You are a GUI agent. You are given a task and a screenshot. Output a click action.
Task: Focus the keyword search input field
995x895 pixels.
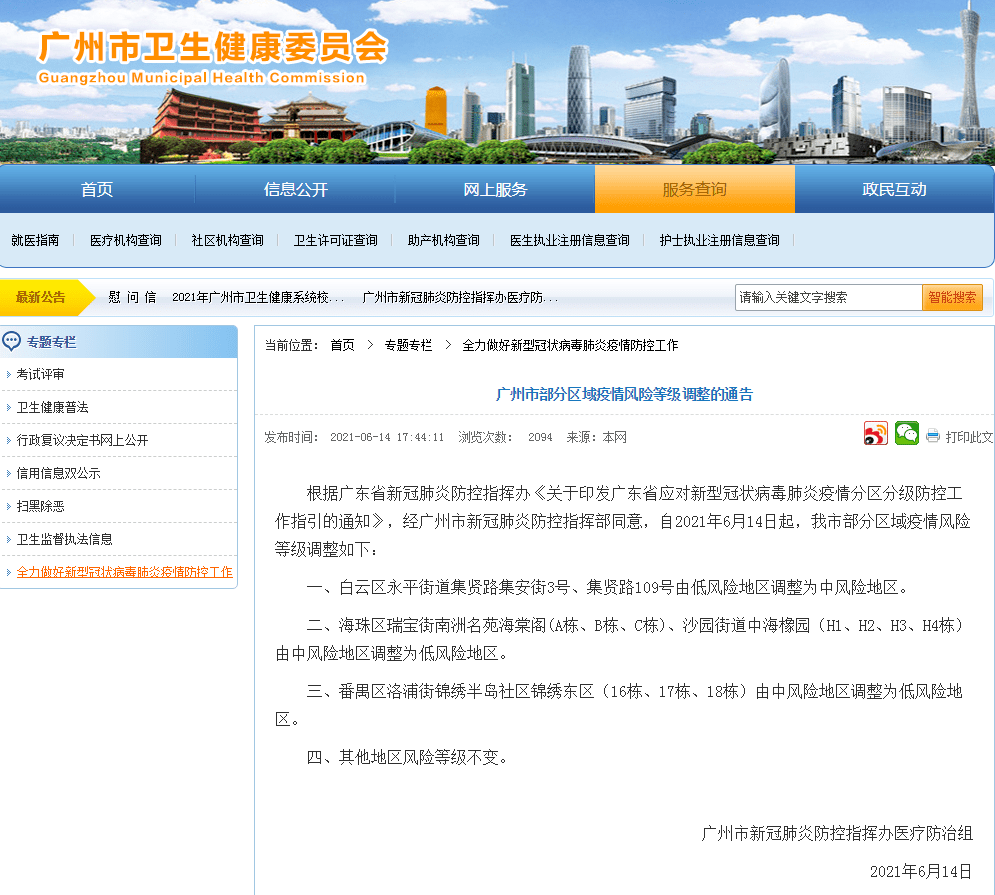point(827,297)
